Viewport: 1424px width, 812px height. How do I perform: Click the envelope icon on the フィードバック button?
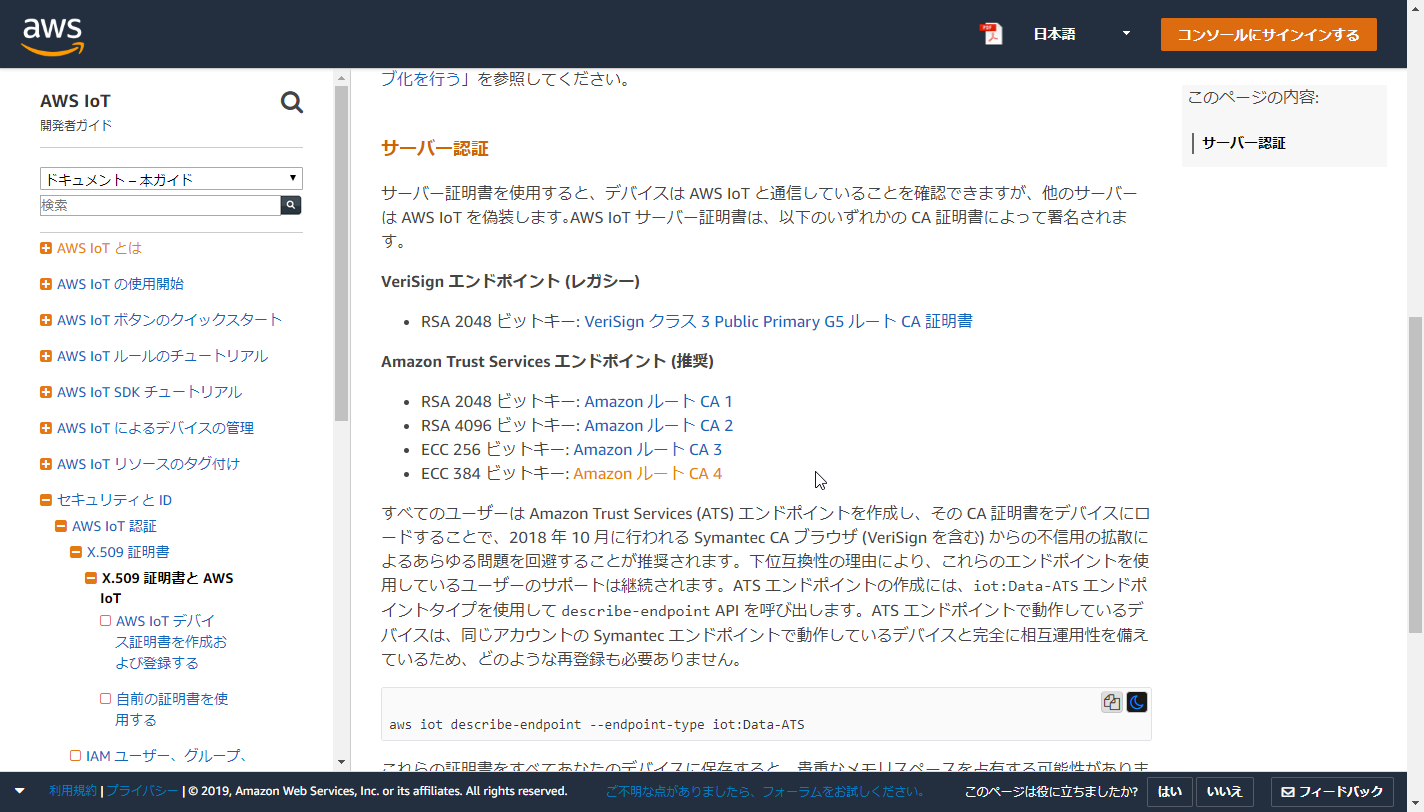tap(1290, 791)
